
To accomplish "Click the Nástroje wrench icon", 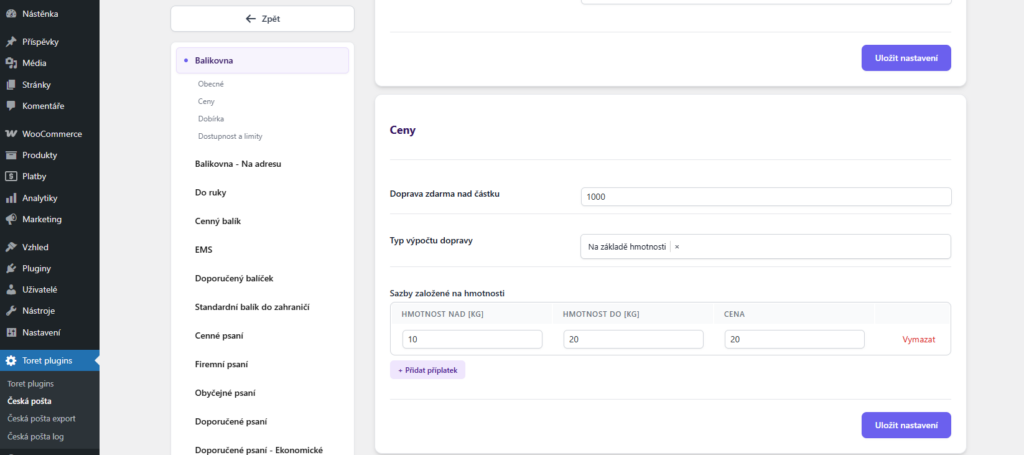I will tap(10, 311).
